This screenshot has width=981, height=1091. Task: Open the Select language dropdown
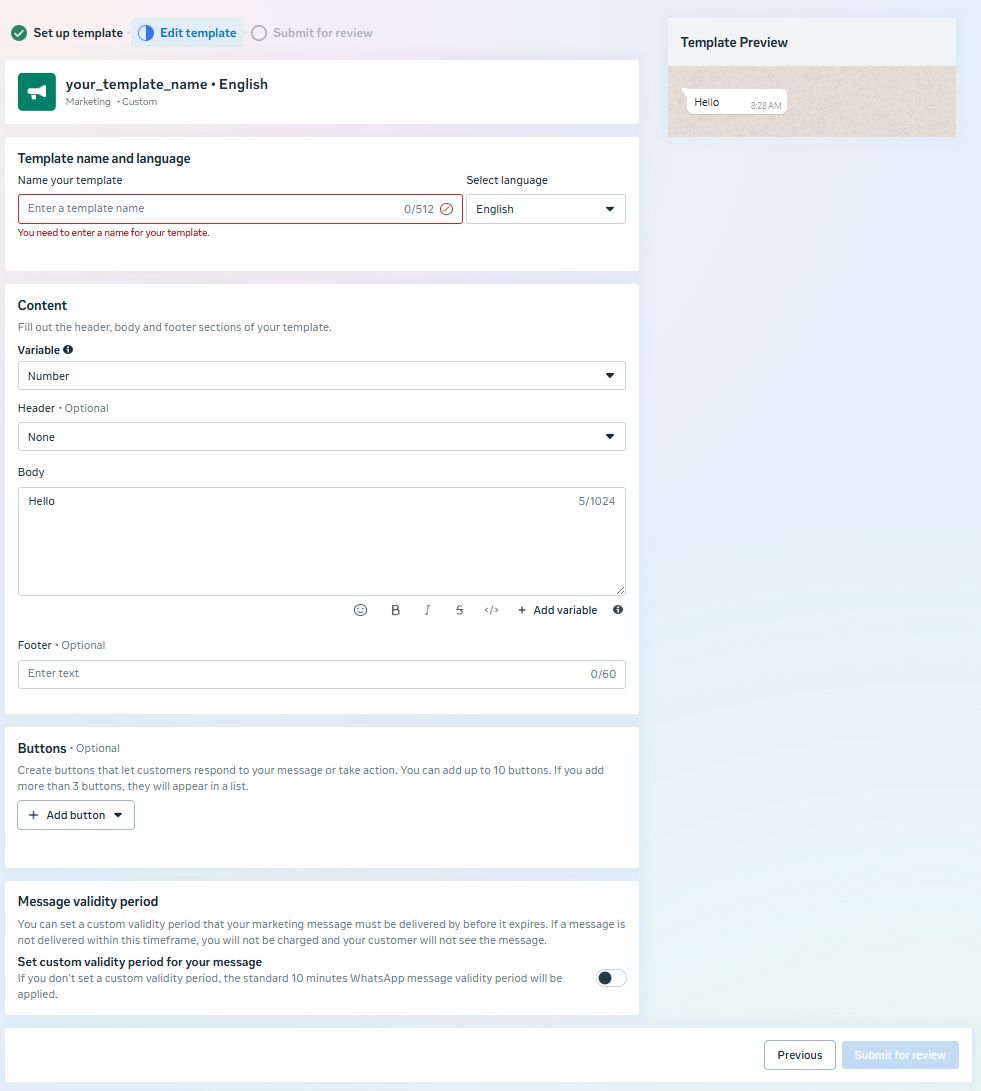tap(545, 209)
